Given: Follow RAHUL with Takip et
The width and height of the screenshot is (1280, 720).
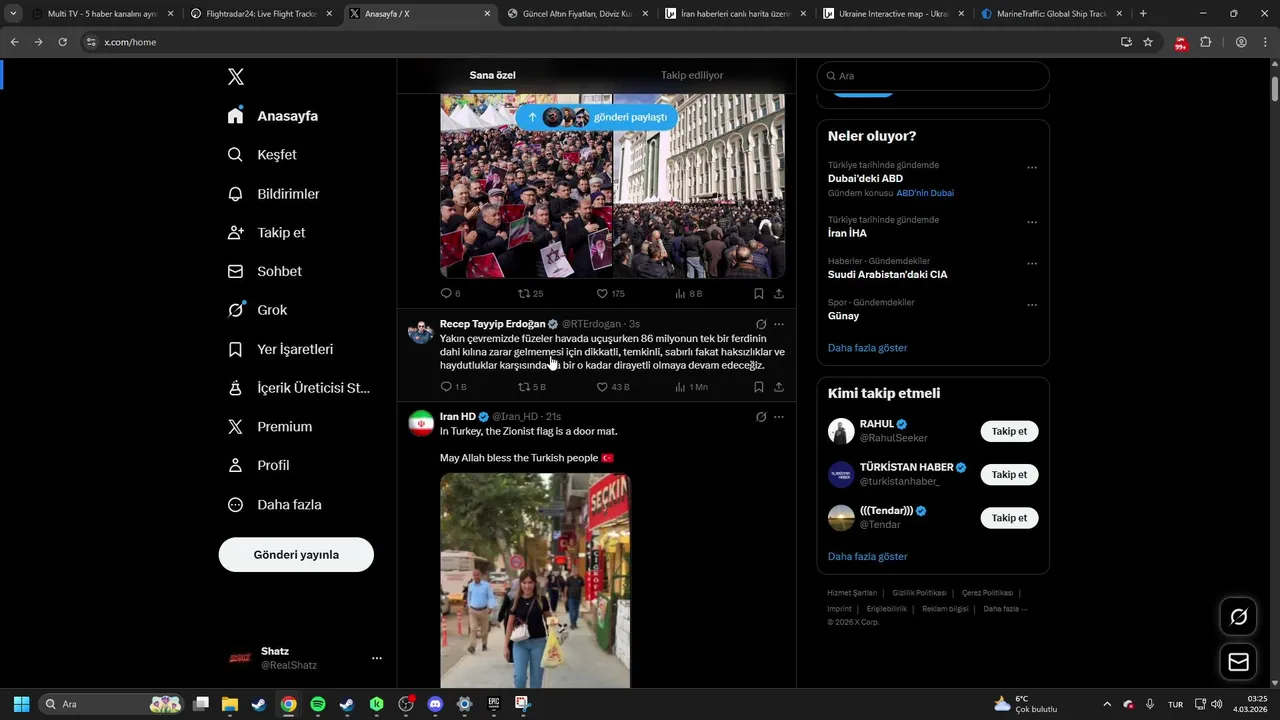Looking at the screenshot, I should coord(1009,432).
